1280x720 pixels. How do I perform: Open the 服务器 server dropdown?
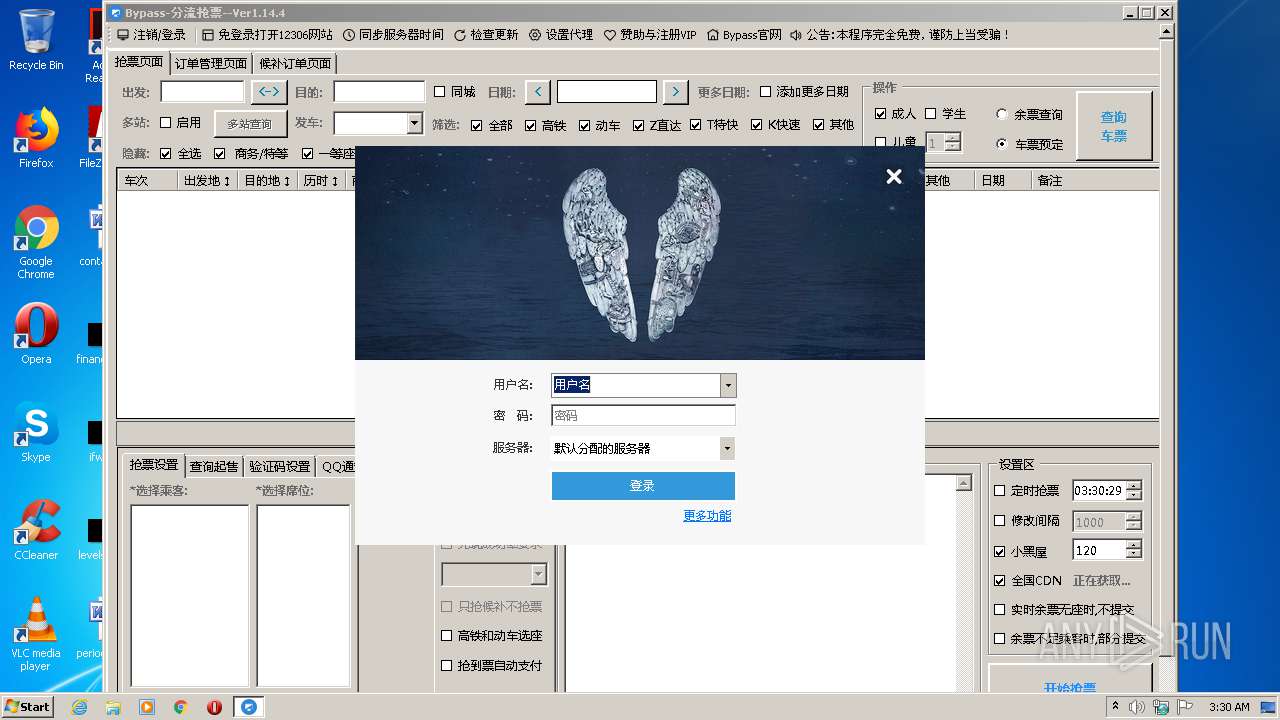(x=728, y=448)
